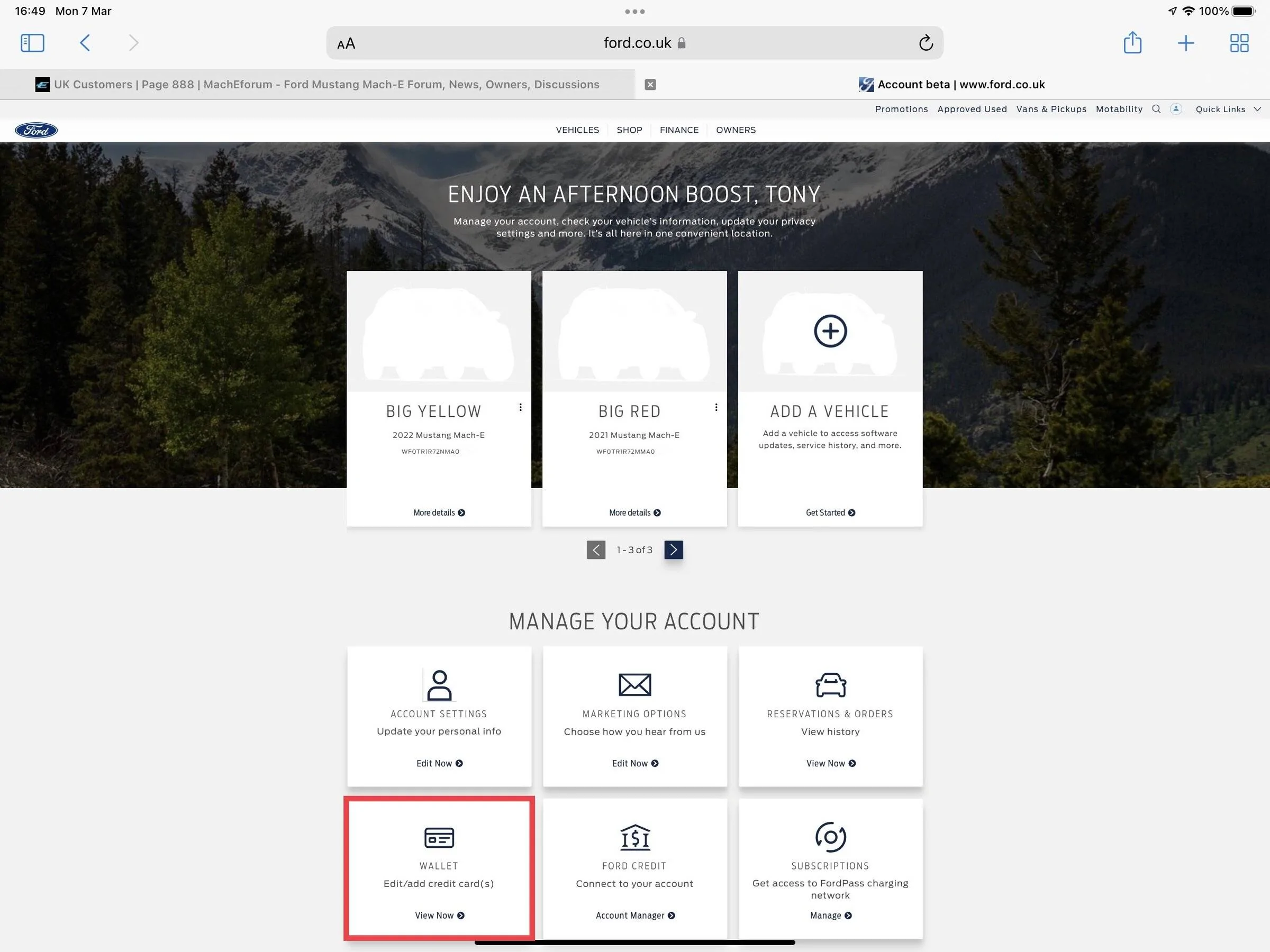Click the VIN under 2022 Mustang Mach-E

point(430,452)
